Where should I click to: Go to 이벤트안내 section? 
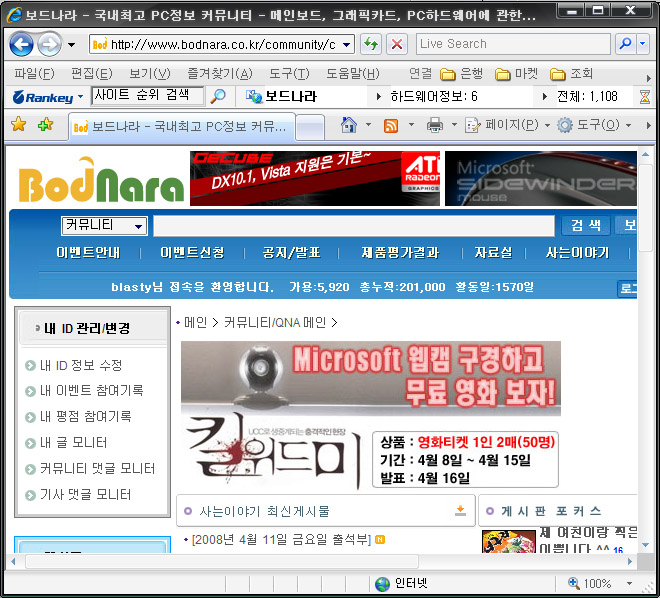(x=88, y=252)
